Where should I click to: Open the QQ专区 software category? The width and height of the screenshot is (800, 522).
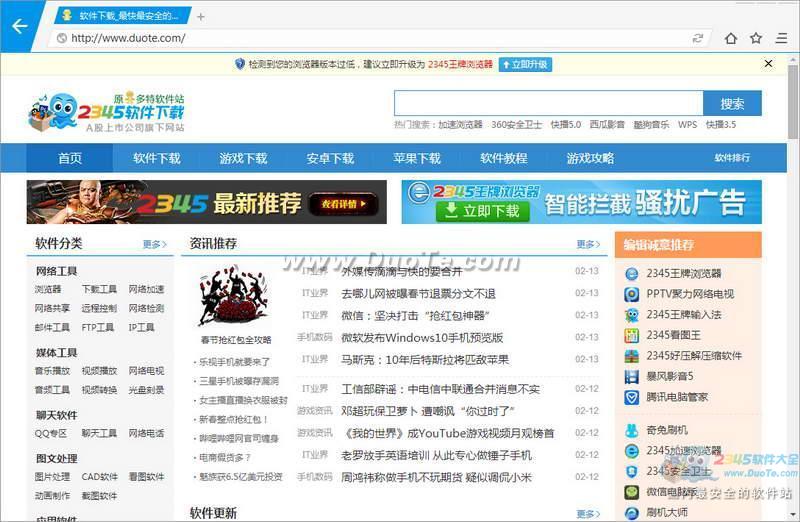pos(51,433)
